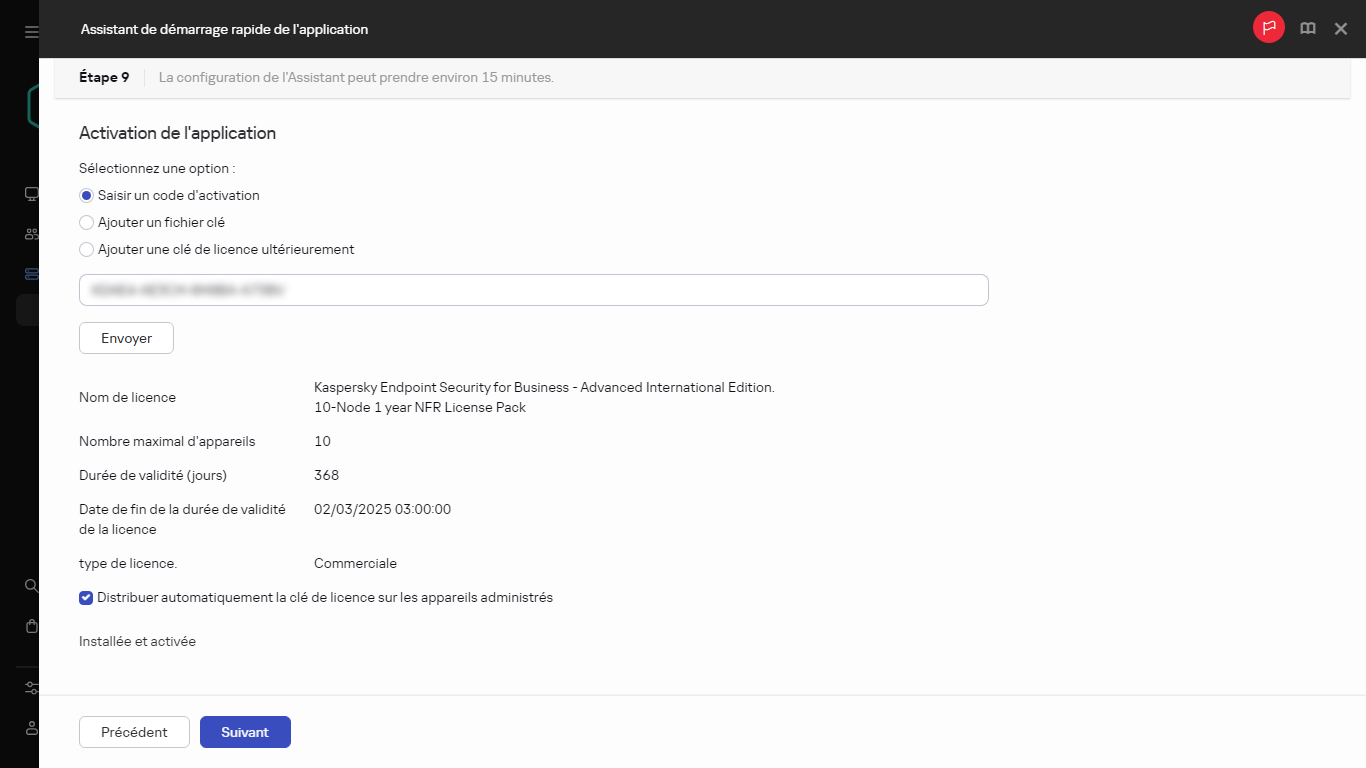Disable automatic license key distribution checkbox
This screenshot has width=1366, height=768.
tap(86, 597)
